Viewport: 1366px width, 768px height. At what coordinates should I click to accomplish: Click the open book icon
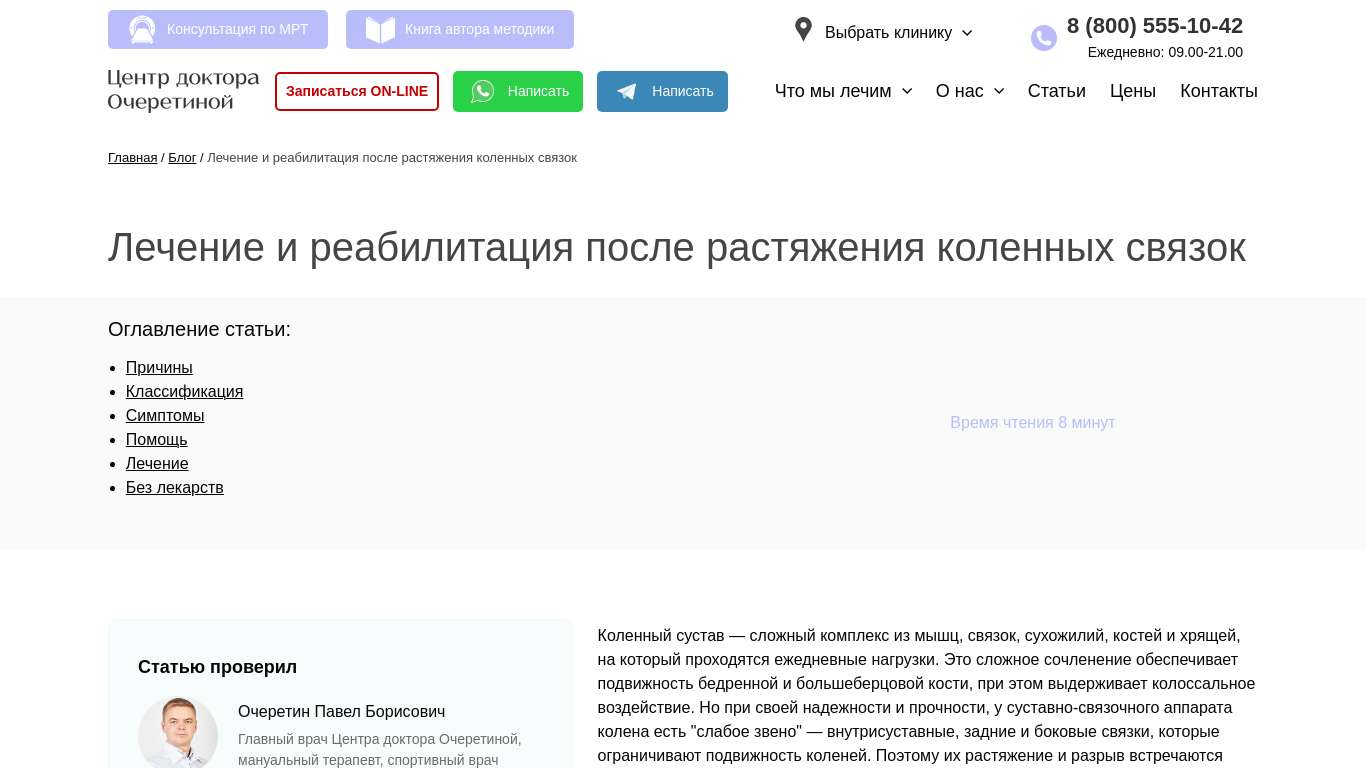380,30
